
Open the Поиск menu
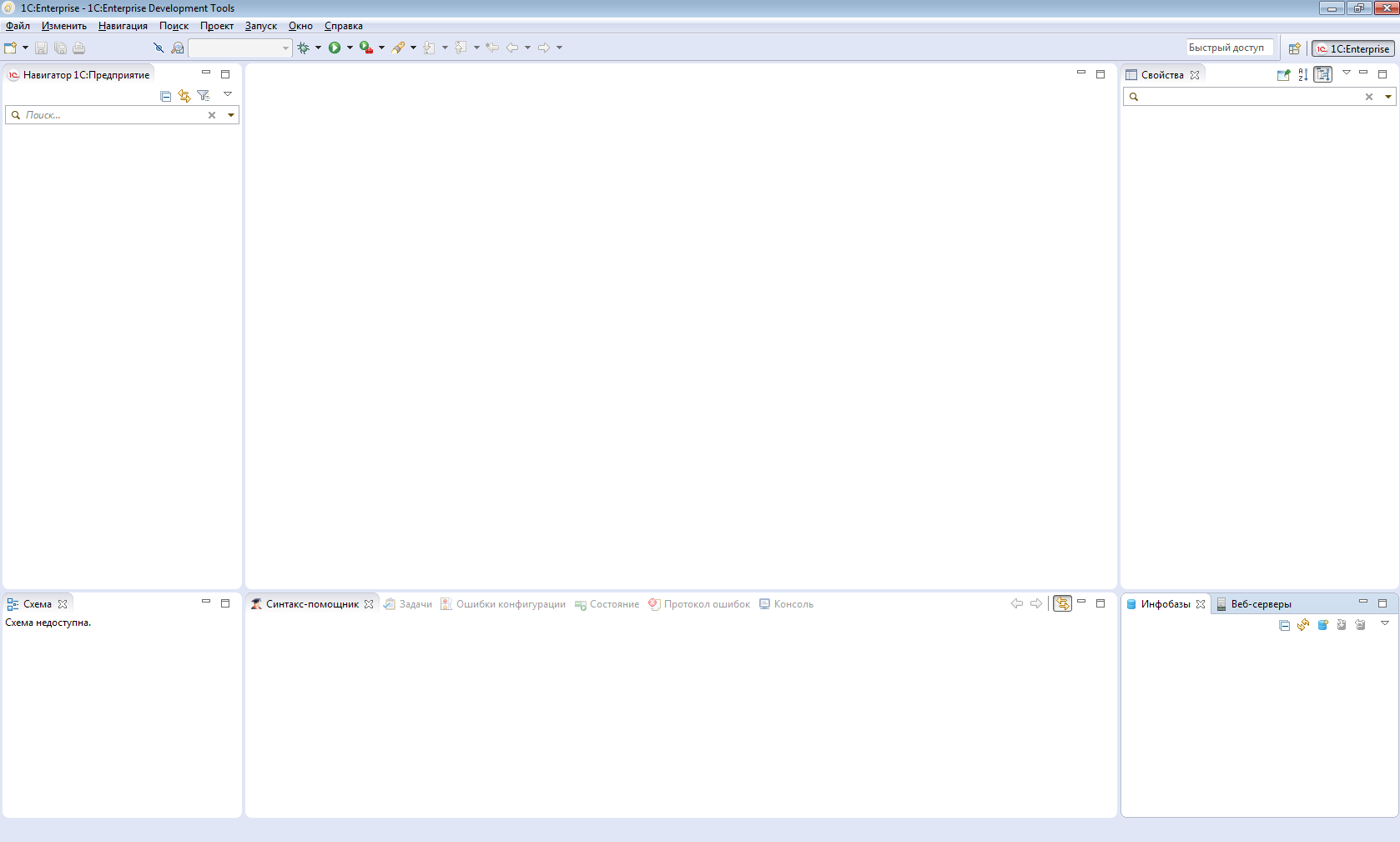point(174,26)
